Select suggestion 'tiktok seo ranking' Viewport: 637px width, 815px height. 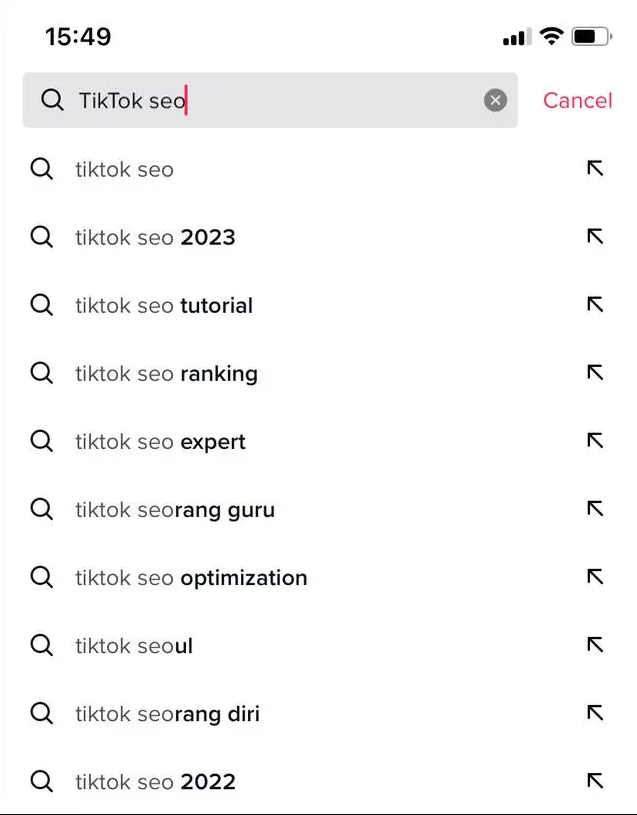[x=166, y=374]
